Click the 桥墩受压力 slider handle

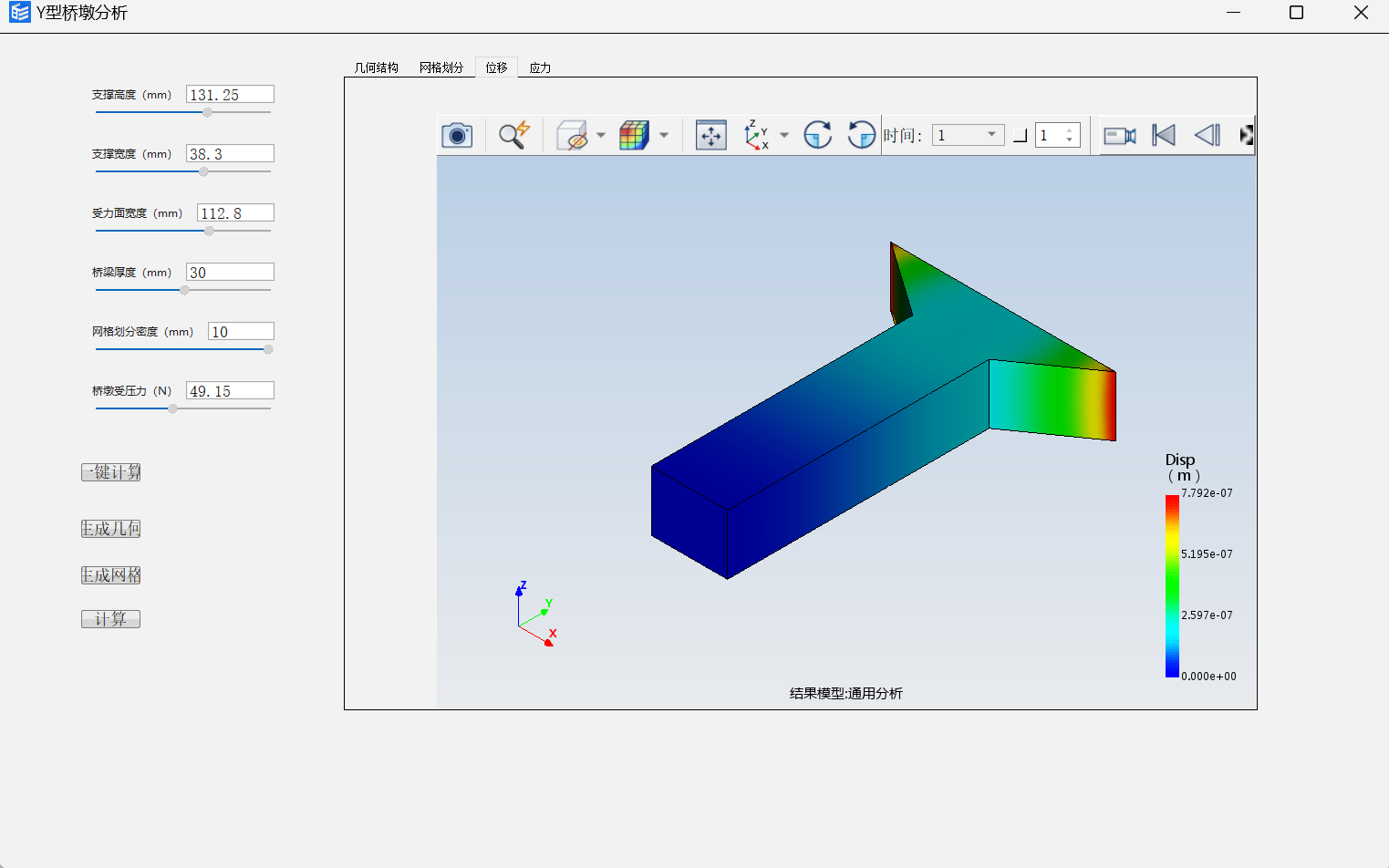click(x=172, y=408)
